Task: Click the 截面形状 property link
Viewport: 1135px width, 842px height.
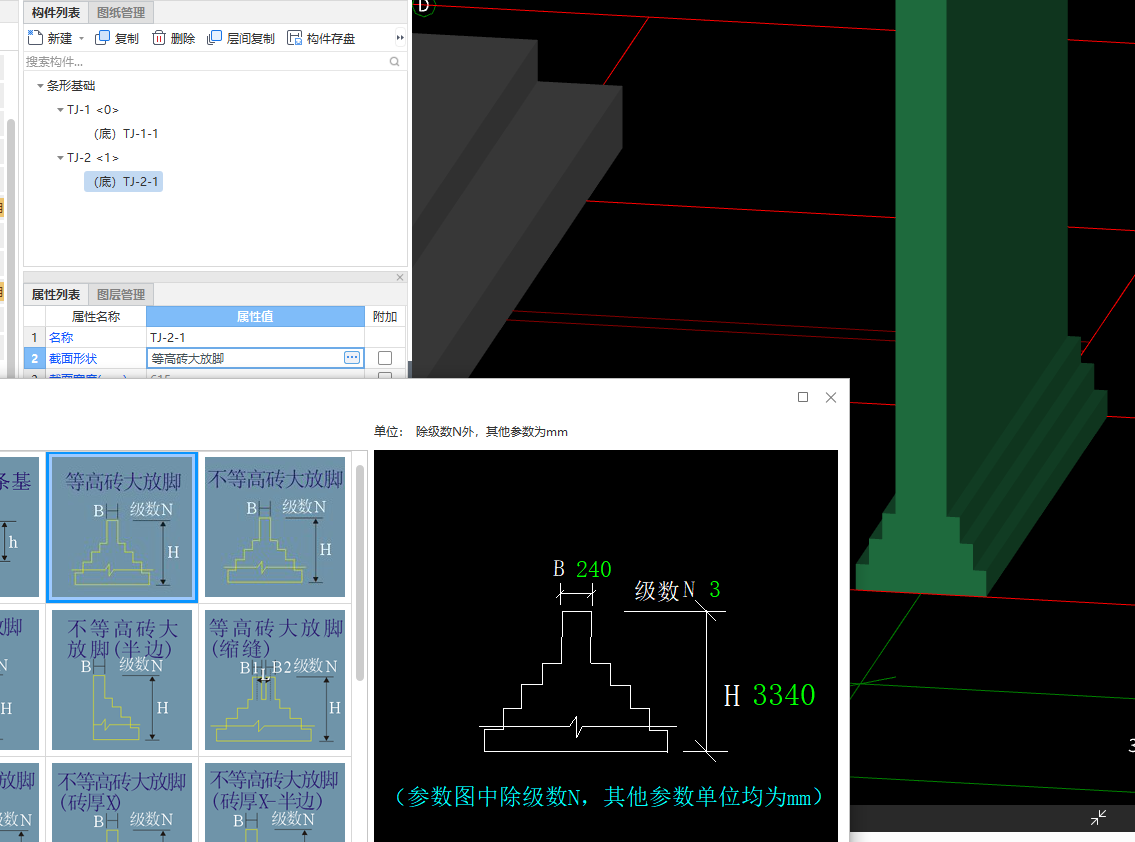Action: point(72,358)
